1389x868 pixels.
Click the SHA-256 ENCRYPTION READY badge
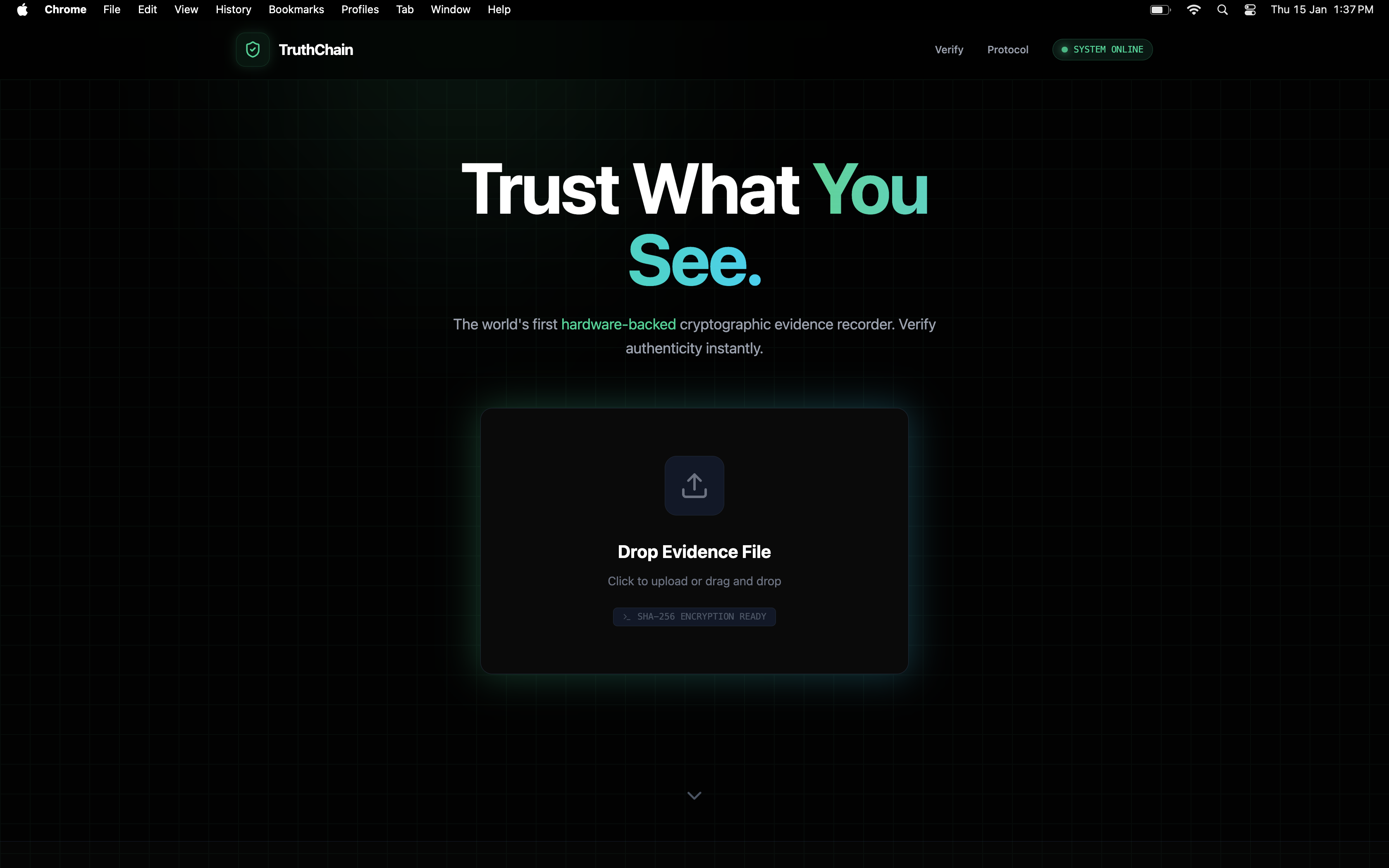(694, 617)
